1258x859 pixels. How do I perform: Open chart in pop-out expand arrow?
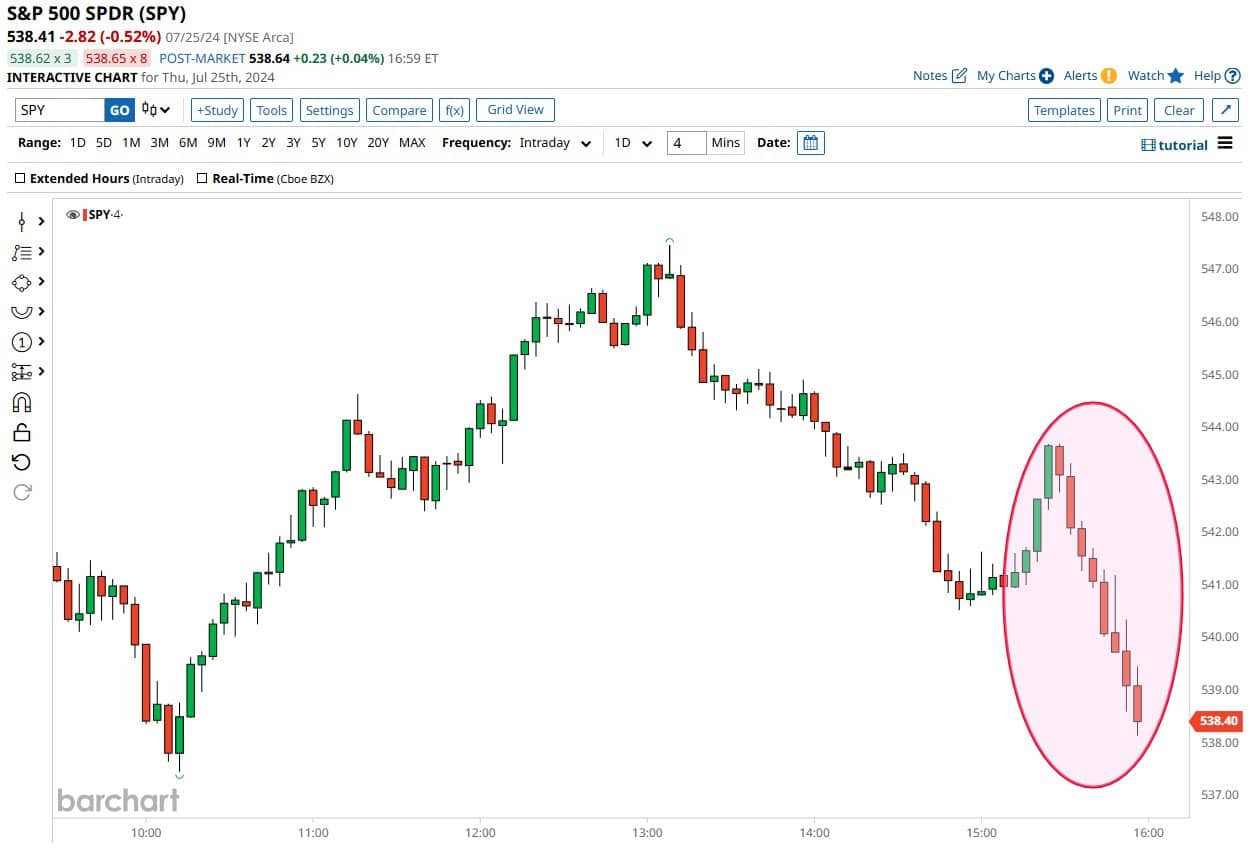coord(1226,111)
